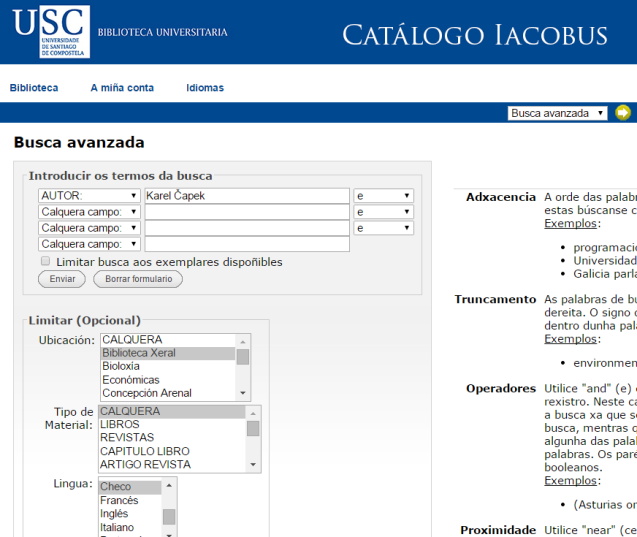Click Ubicación list scroll up arrow

point(243,342)
